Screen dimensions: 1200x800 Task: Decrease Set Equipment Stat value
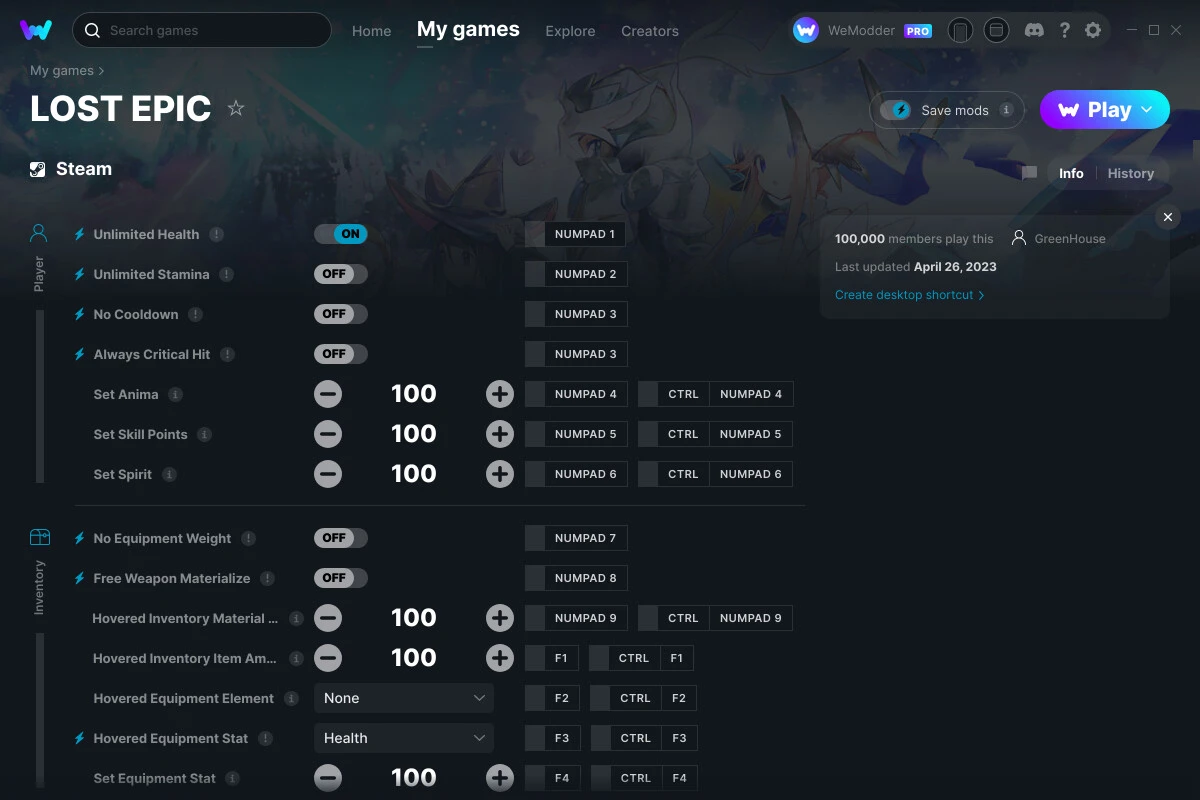(x=328, y=778)
